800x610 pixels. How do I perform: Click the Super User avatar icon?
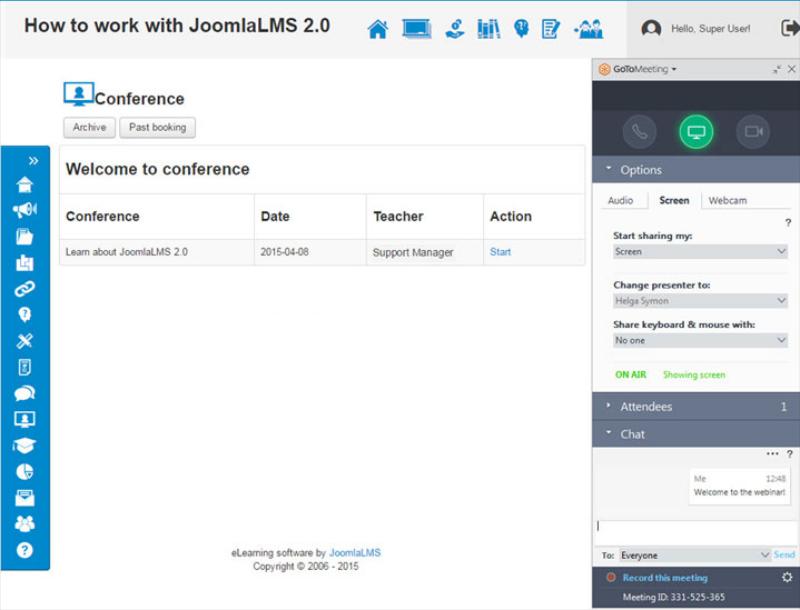651,29
